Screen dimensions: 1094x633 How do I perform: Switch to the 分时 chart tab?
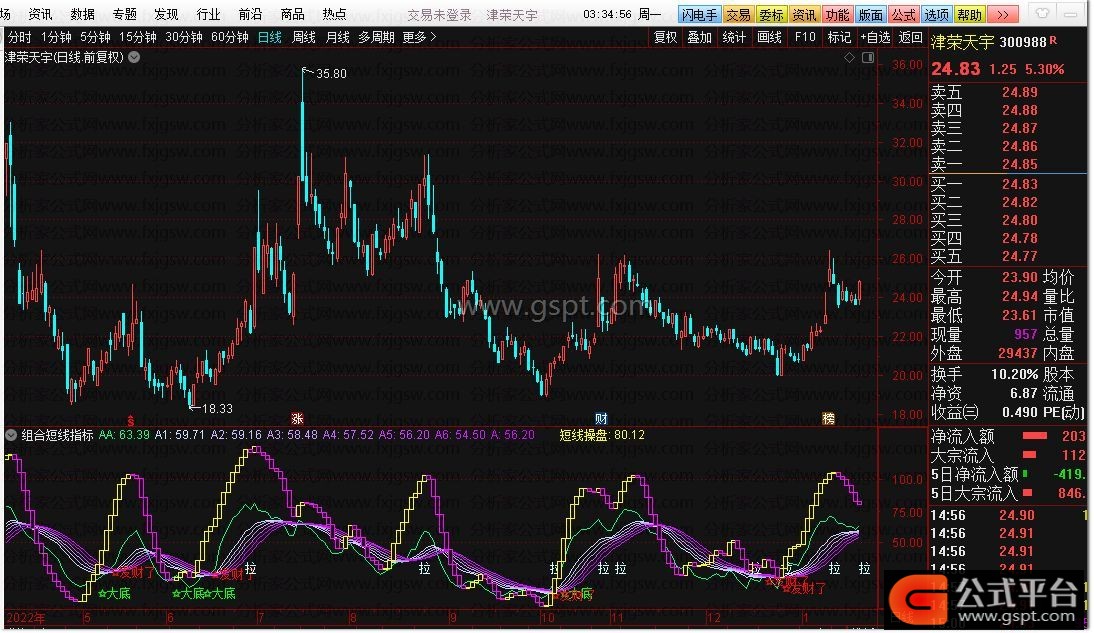coord(20,37)
